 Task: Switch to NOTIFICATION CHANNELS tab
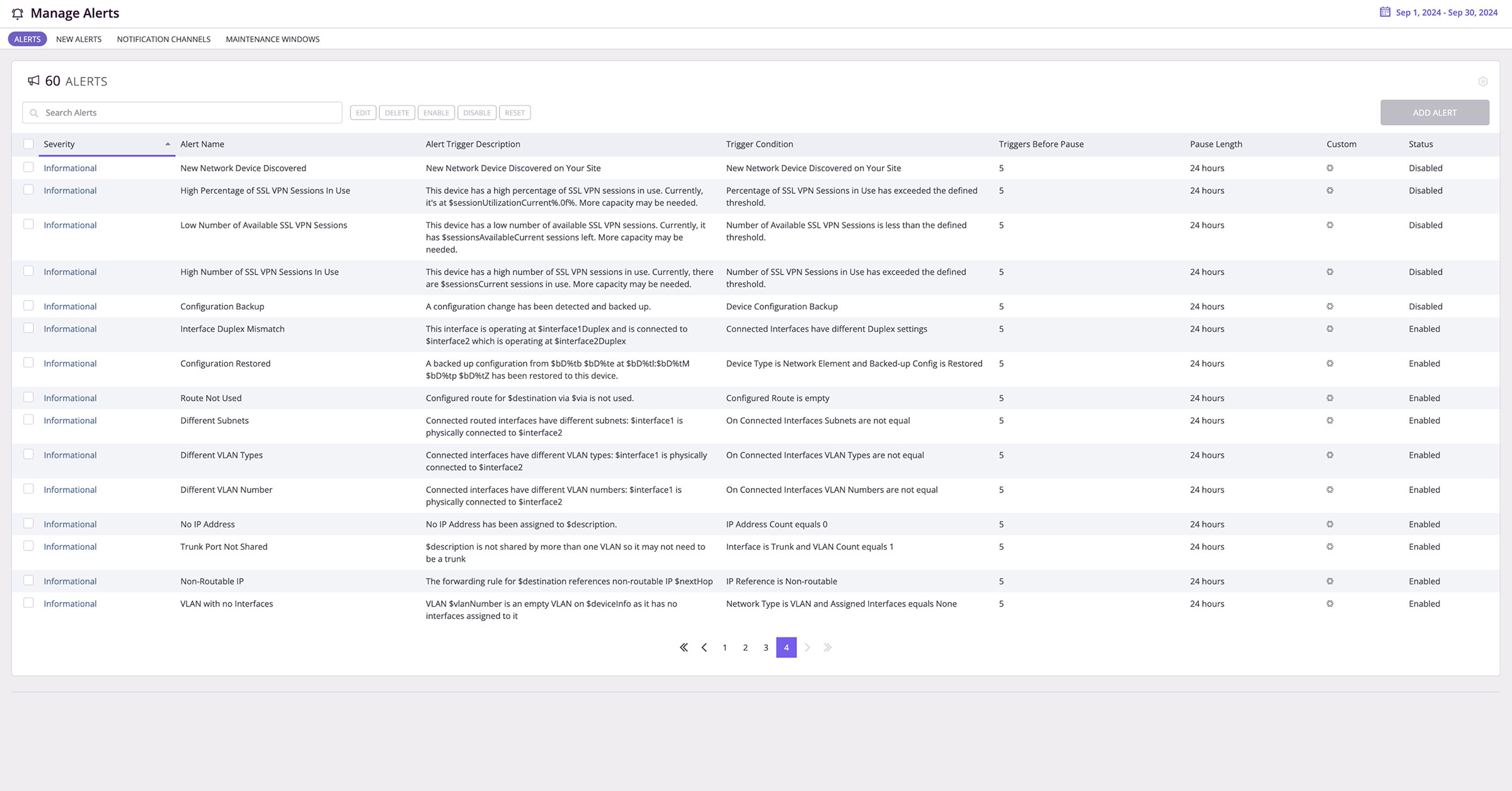pos(163,39)
